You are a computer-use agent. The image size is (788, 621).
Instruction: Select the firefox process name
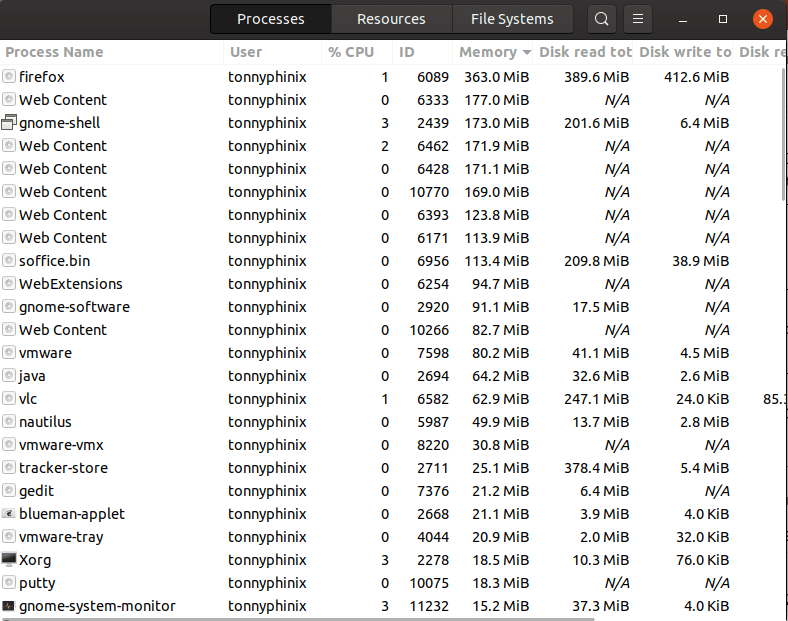coord(42,77)
